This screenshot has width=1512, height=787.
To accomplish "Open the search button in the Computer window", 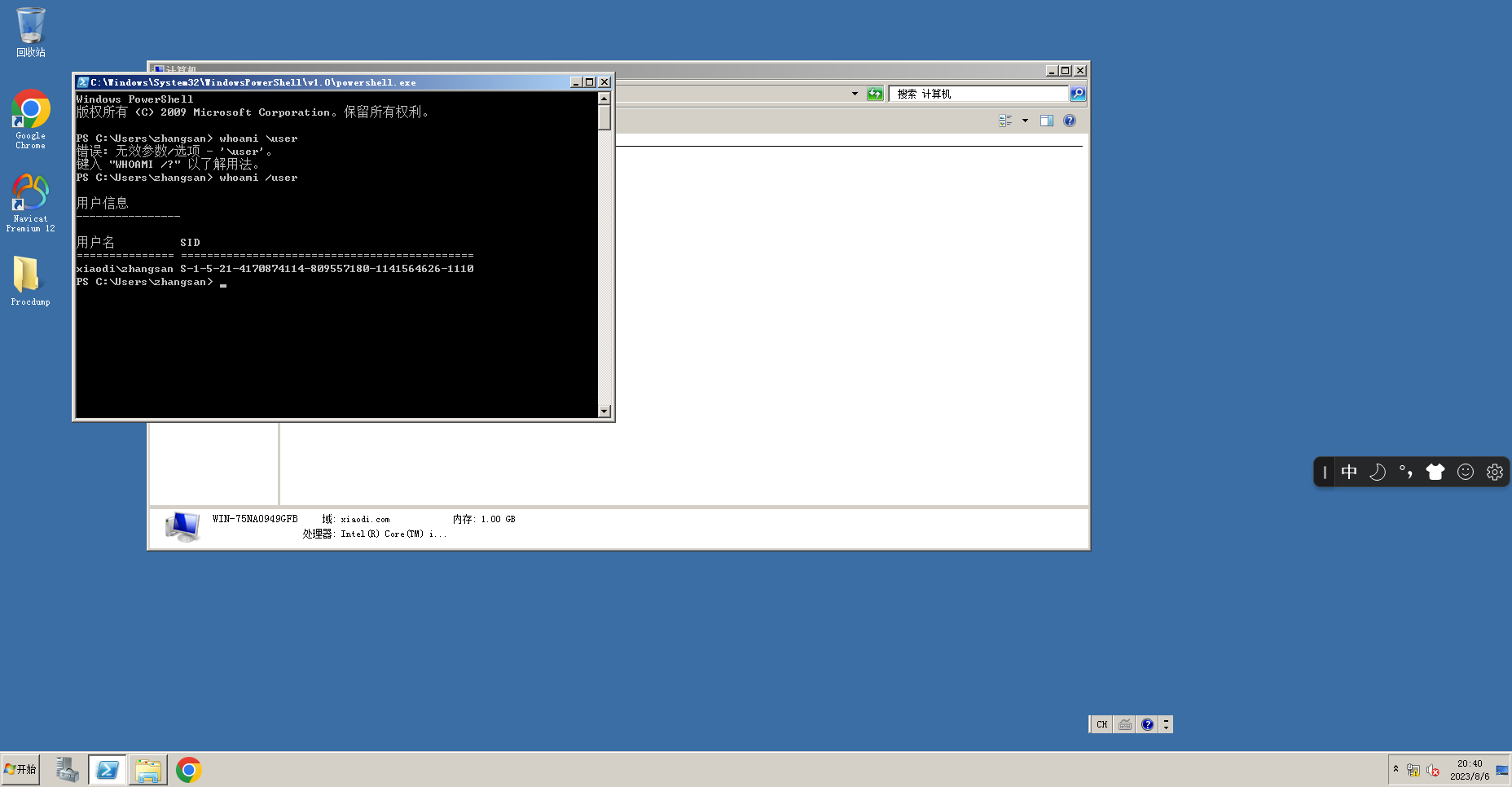I will click(1077, 93).
